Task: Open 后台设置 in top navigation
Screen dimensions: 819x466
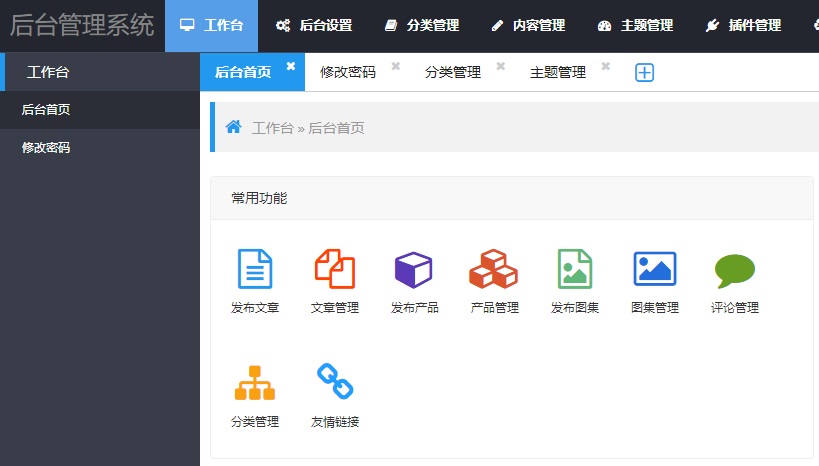Action: click(x=314, y=26)
